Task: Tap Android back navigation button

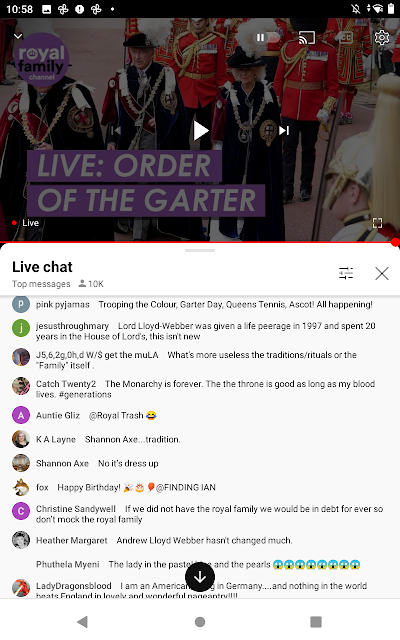Action: (83, 622)
